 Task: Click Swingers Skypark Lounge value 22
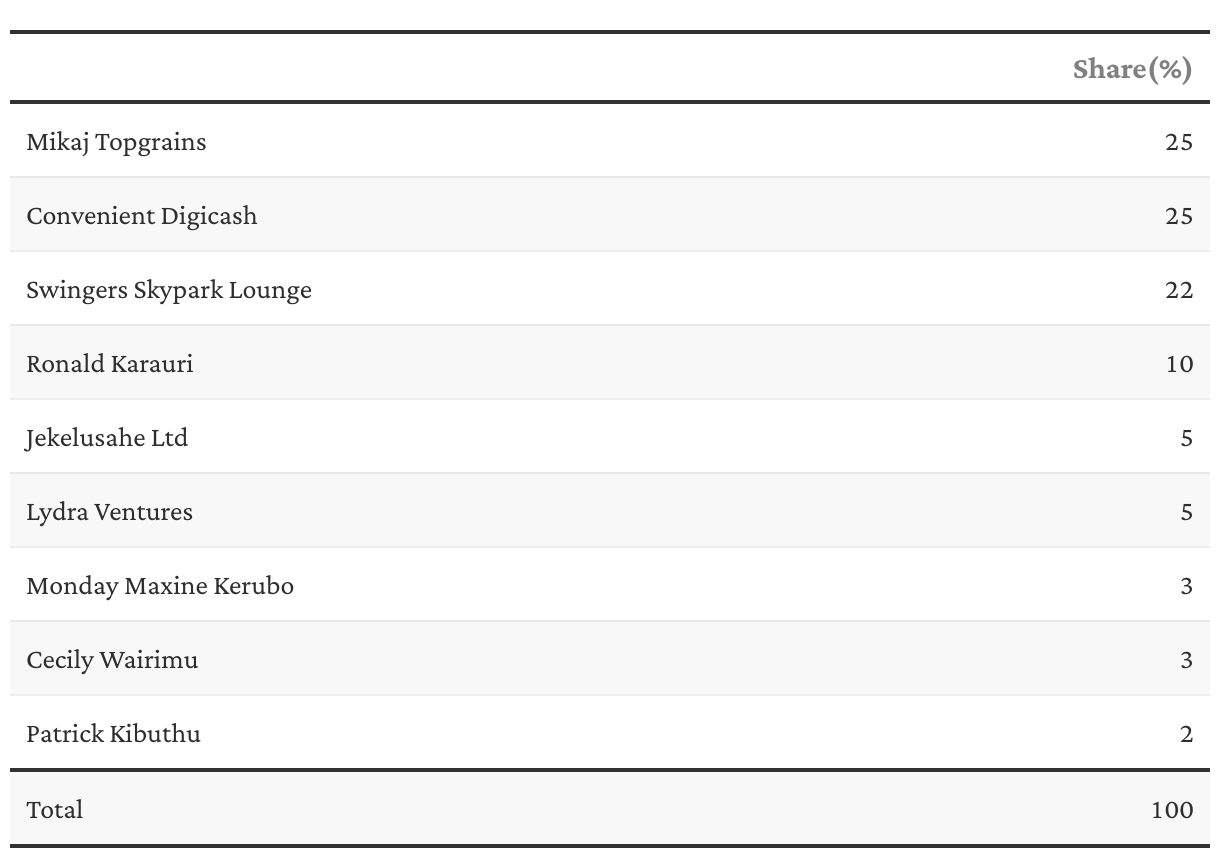point(1179,290)
